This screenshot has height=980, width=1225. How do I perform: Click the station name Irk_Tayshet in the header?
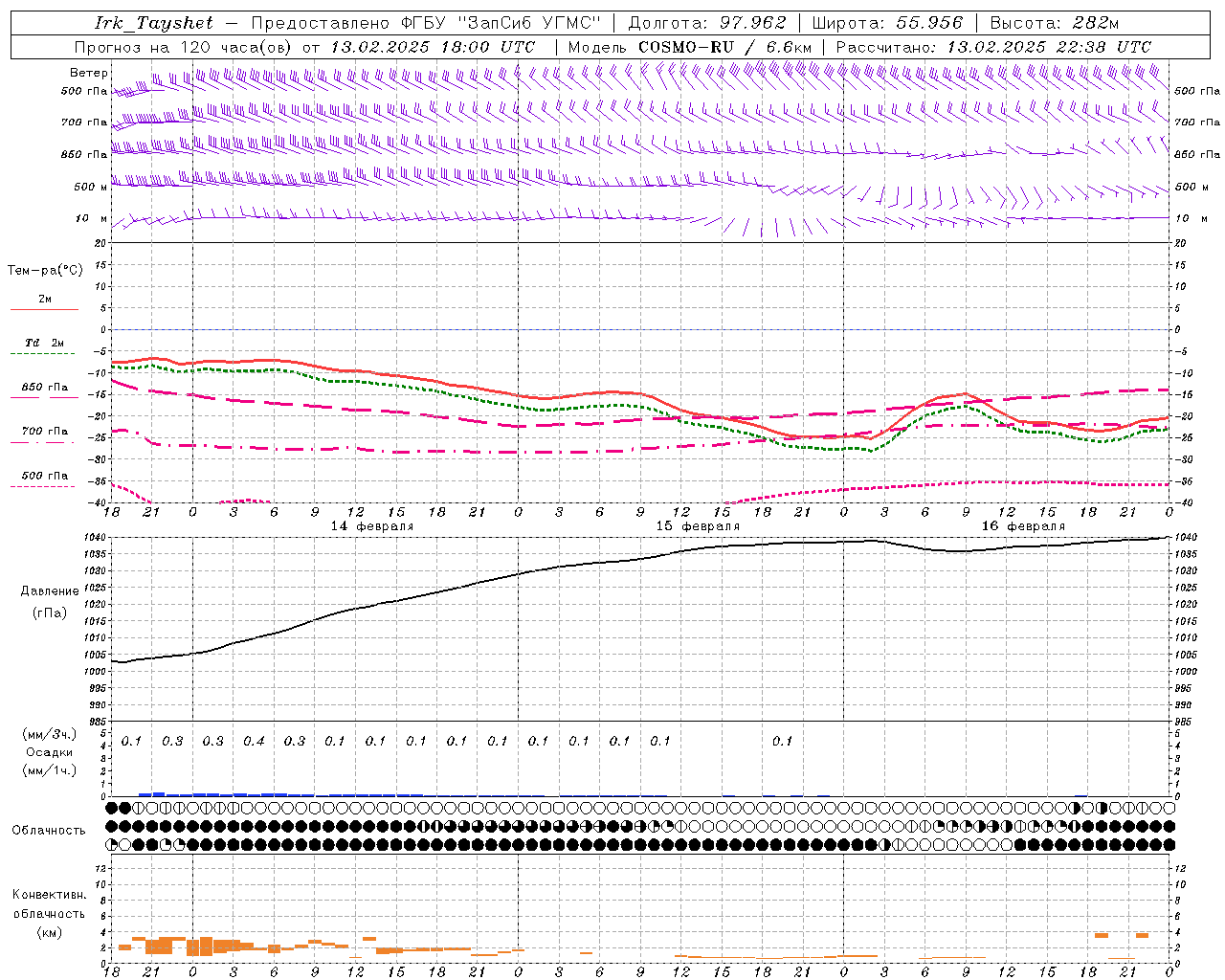coord(154,23)
